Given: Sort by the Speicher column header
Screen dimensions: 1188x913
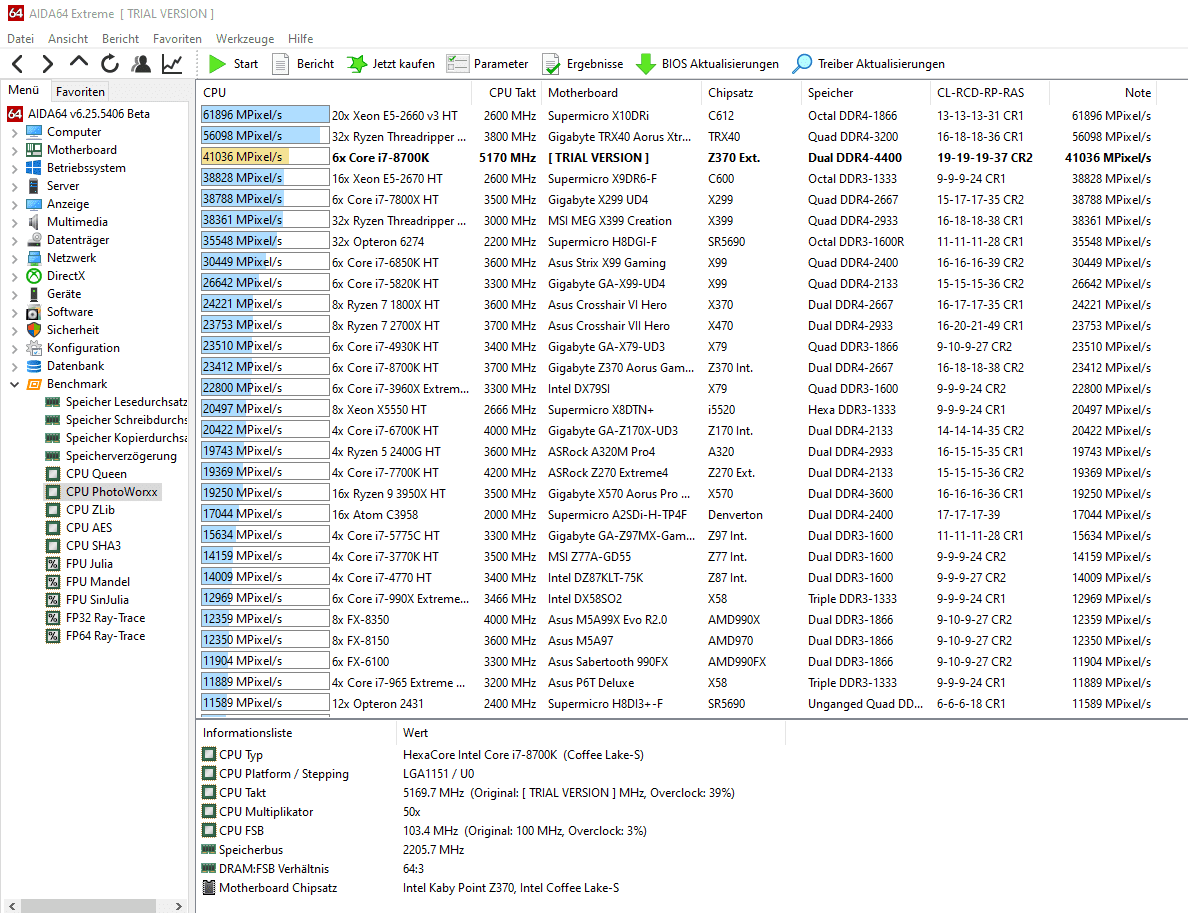Looking at the screenshot, I should point(864,92).
